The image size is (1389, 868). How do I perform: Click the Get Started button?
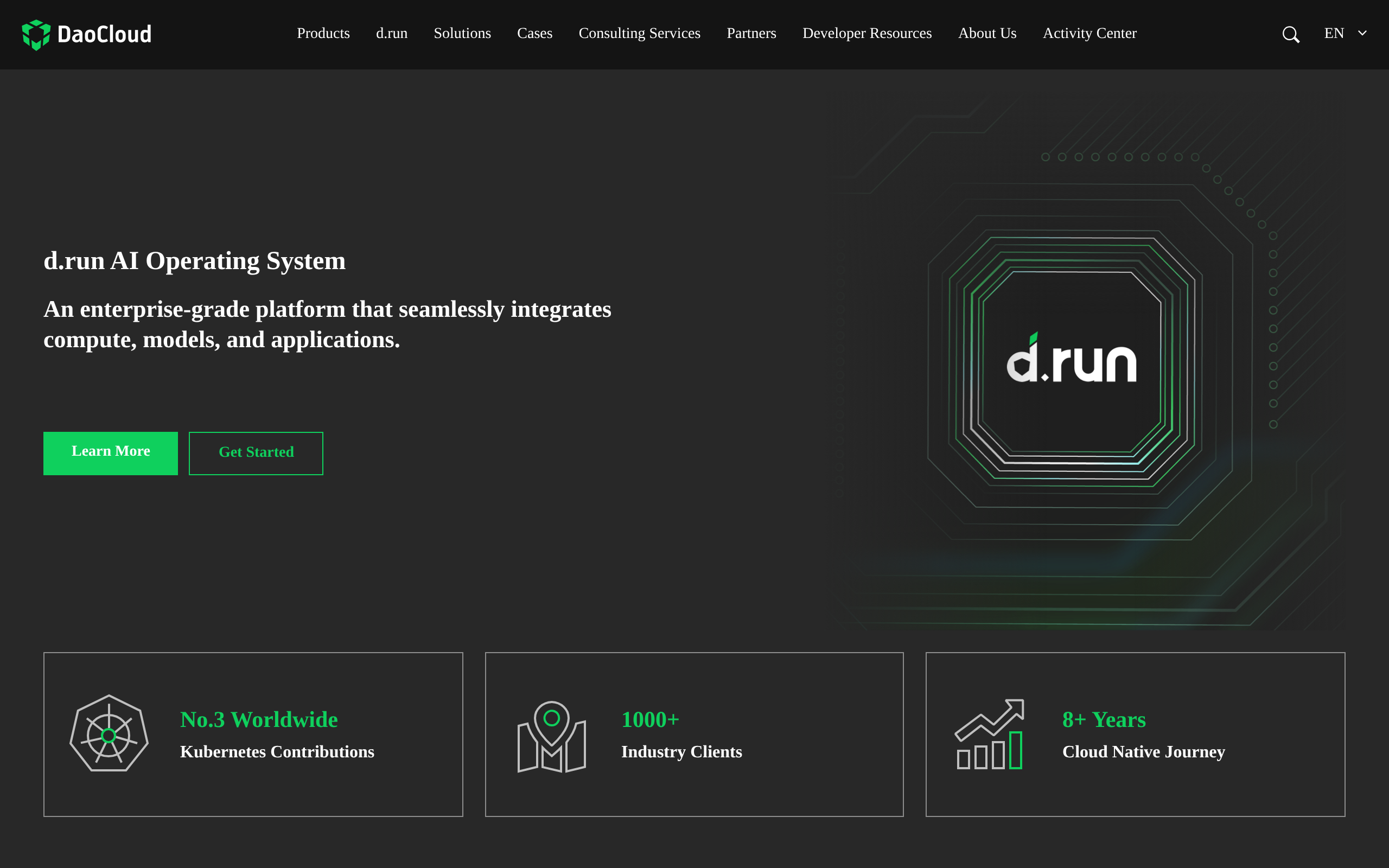tap(256, 453)
